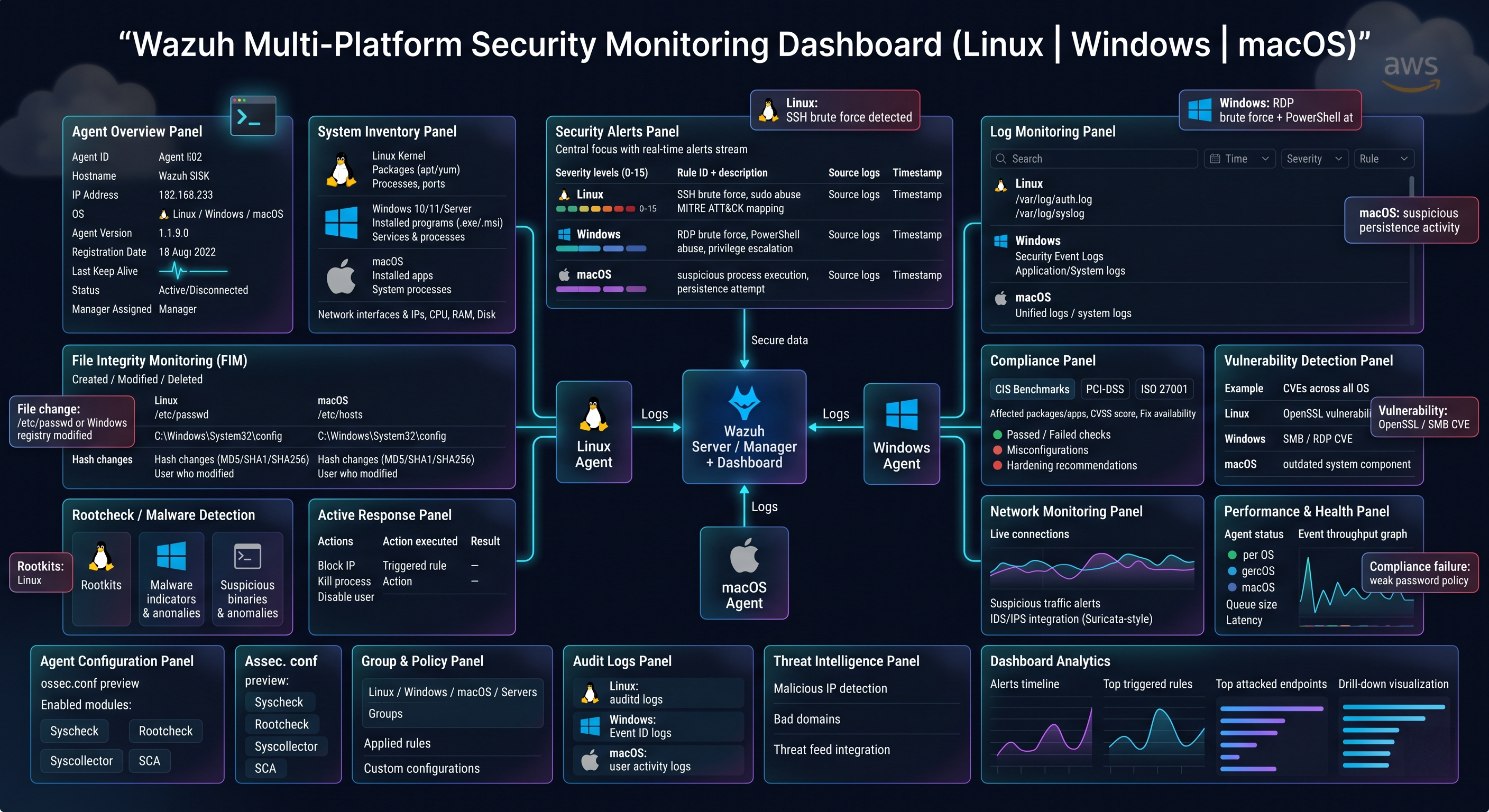This screenshot has width=1489, height=812.
Task: Open the Rule filter dropdown
Action: [x=1384, y=159]
